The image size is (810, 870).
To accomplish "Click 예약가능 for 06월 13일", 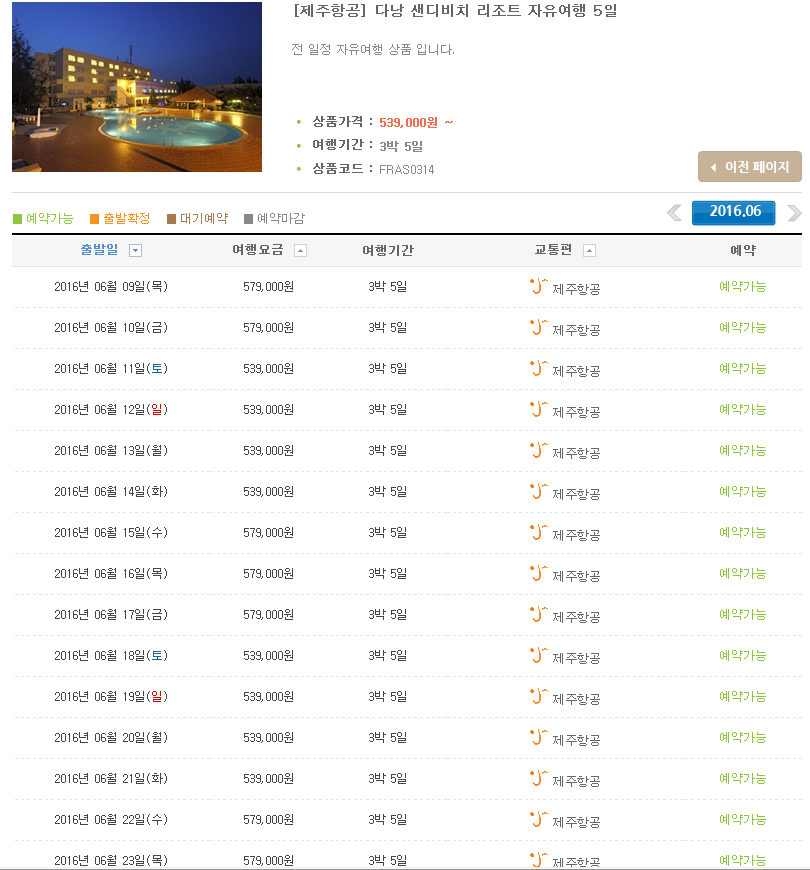I will point(742,451).
